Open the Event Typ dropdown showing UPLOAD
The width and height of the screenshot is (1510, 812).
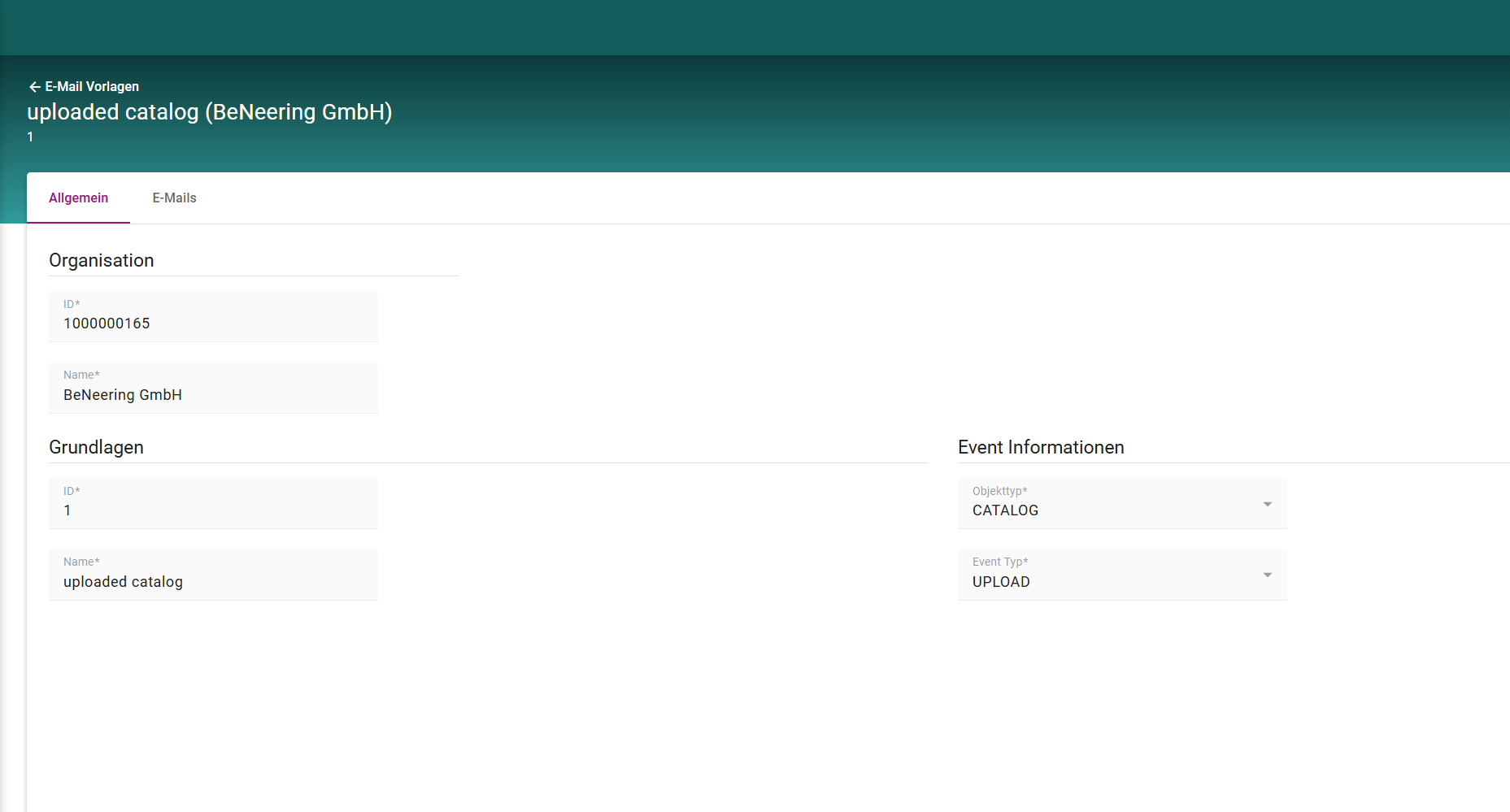[1122, 575]
